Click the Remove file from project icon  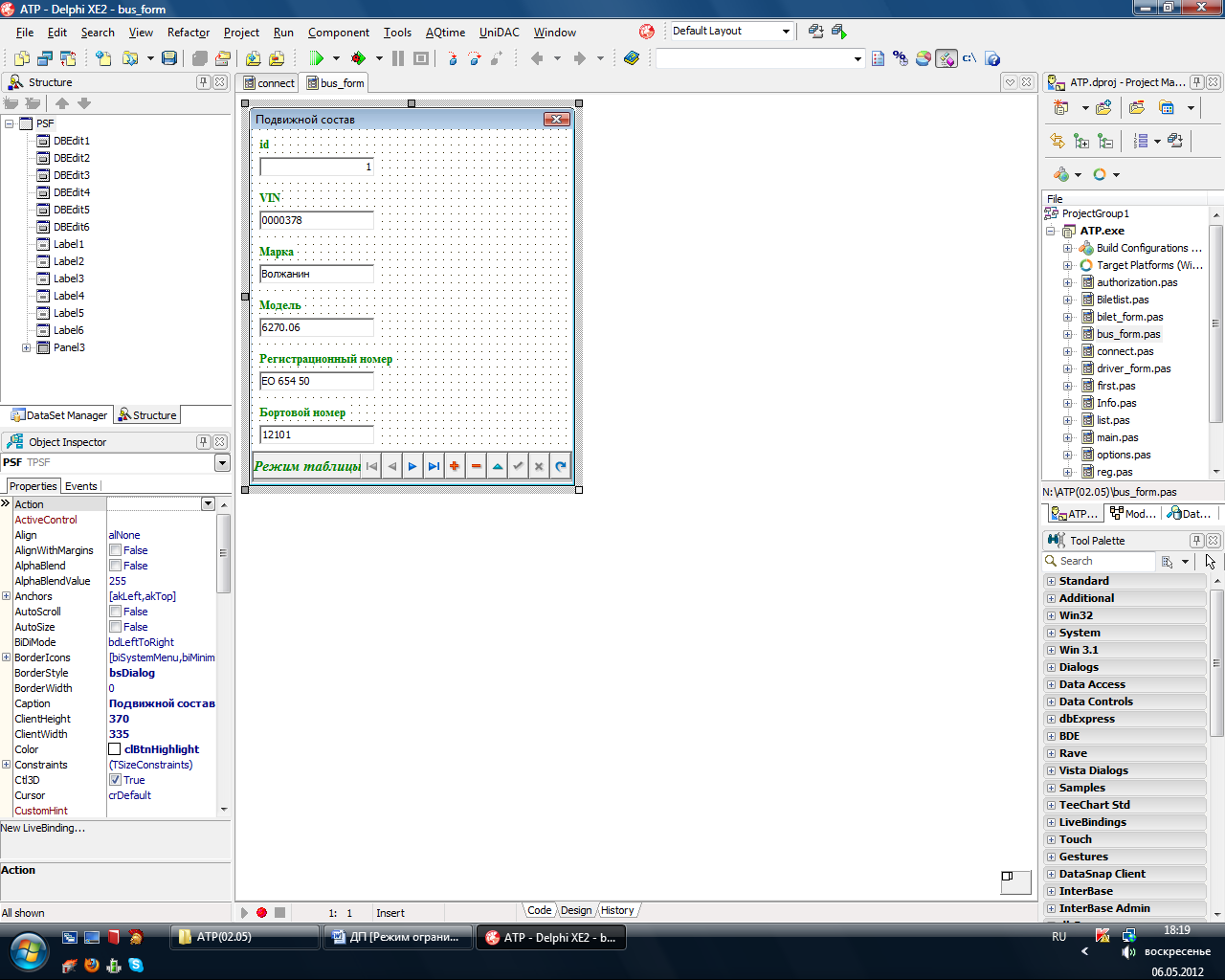[x=277, y=58]
